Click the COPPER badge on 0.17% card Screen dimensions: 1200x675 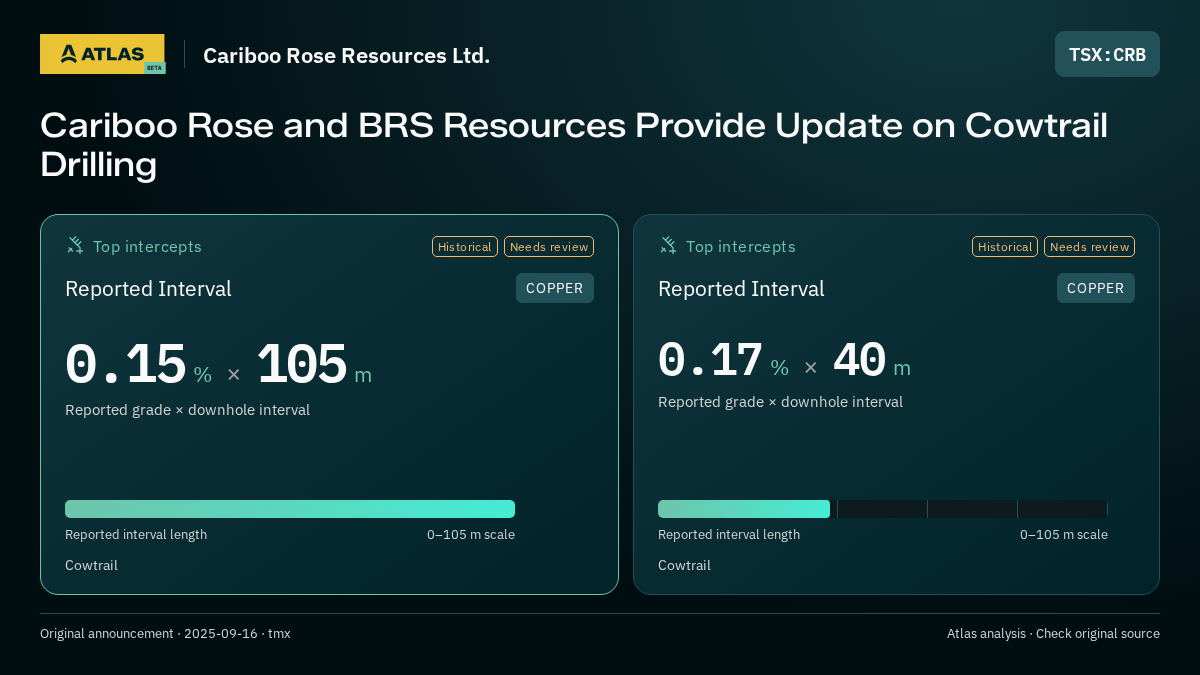pos(1096,288)
